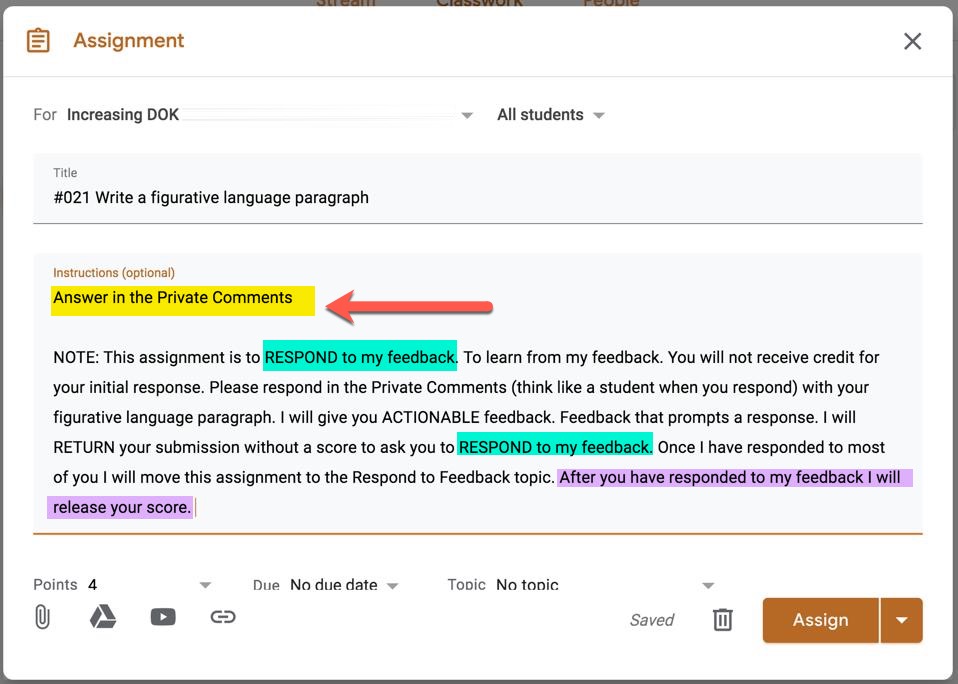The width and height of the screenshot is (958, 684).
Task: Click the Assign button
Action: [820, 620]
